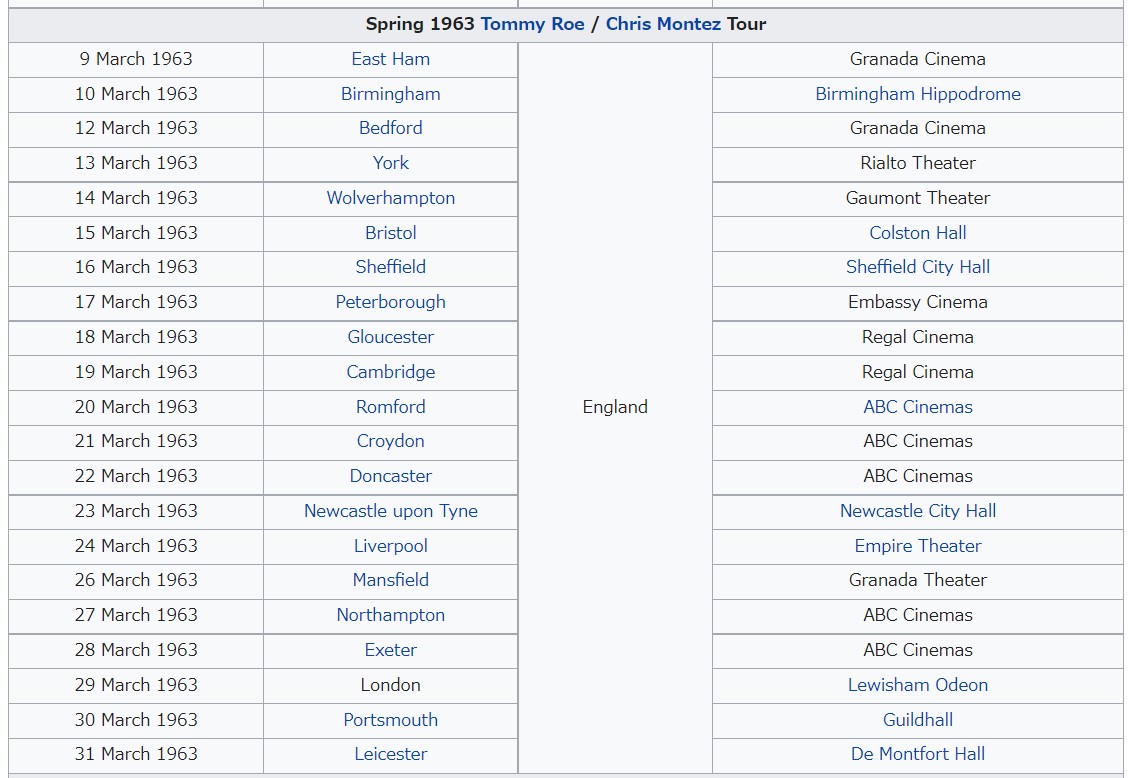This screenshot has height=778, width=1135.
Task: Click the Peterborough city link
Action: (391, 302)
